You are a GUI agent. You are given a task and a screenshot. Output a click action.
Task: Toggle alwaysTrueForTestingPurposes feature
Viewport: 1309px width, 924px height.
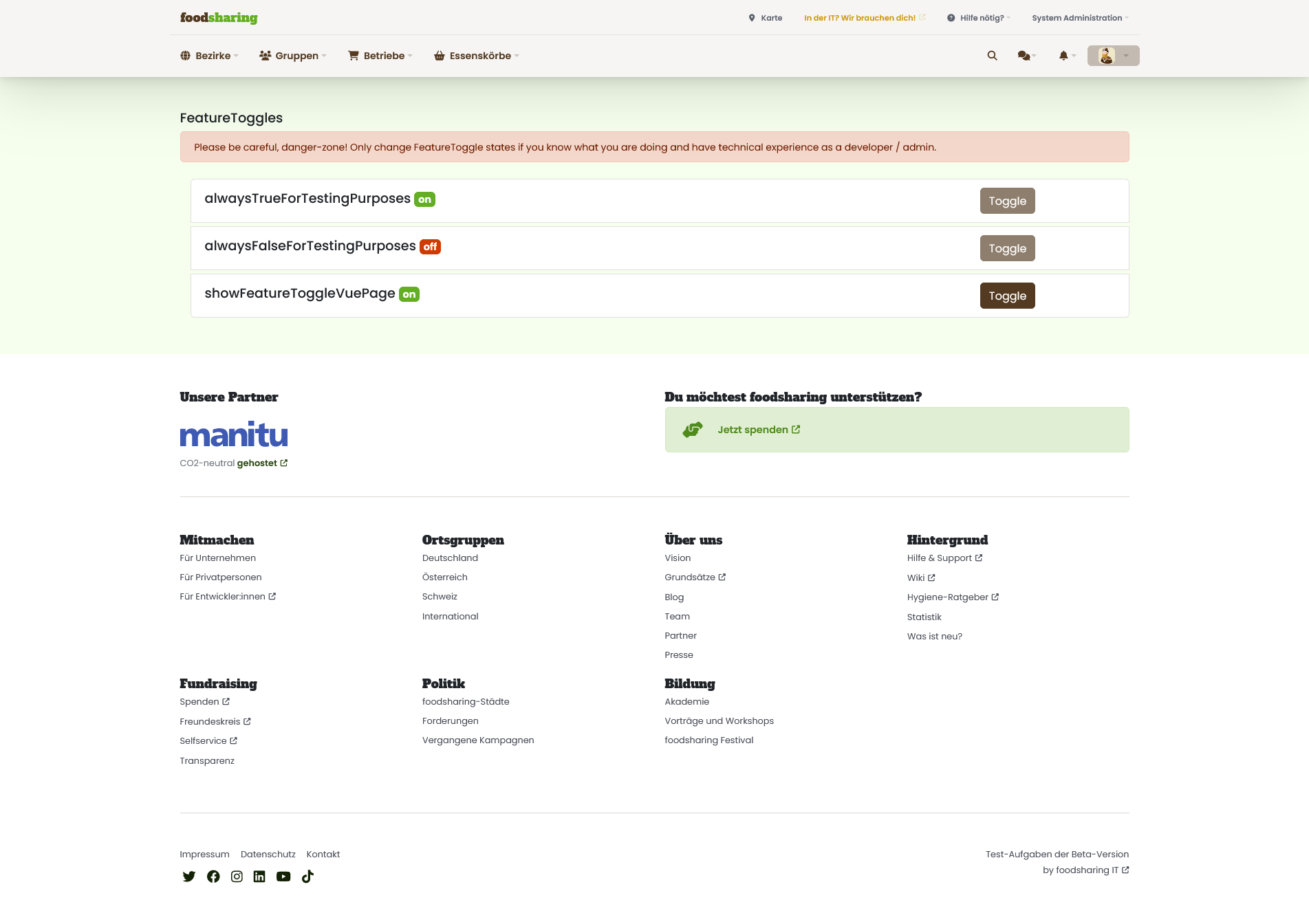pos(1007,201)
